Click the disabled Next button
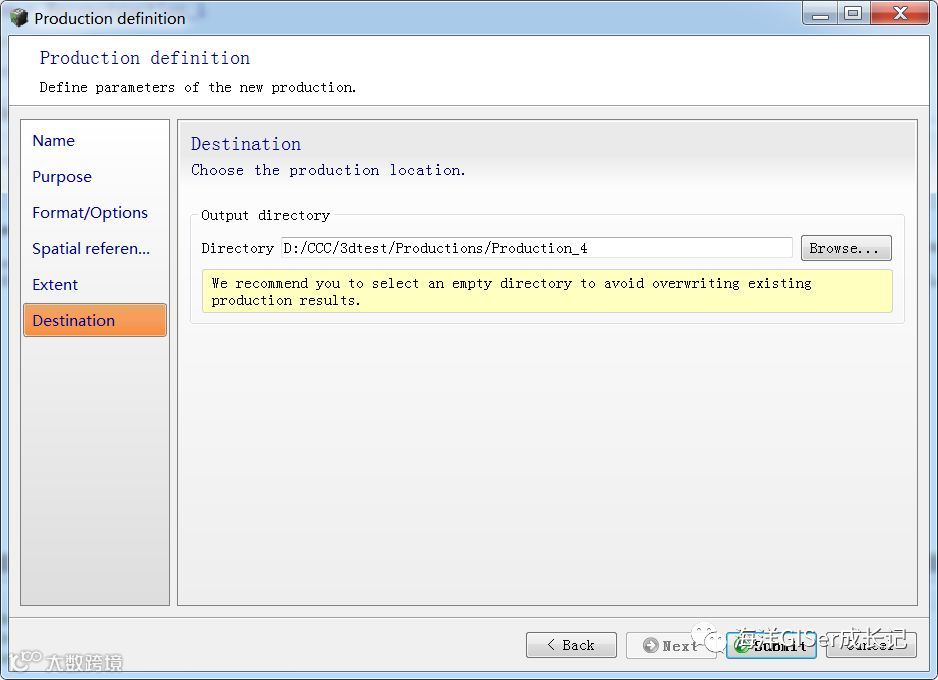The image size is (938, 680). 671,645
